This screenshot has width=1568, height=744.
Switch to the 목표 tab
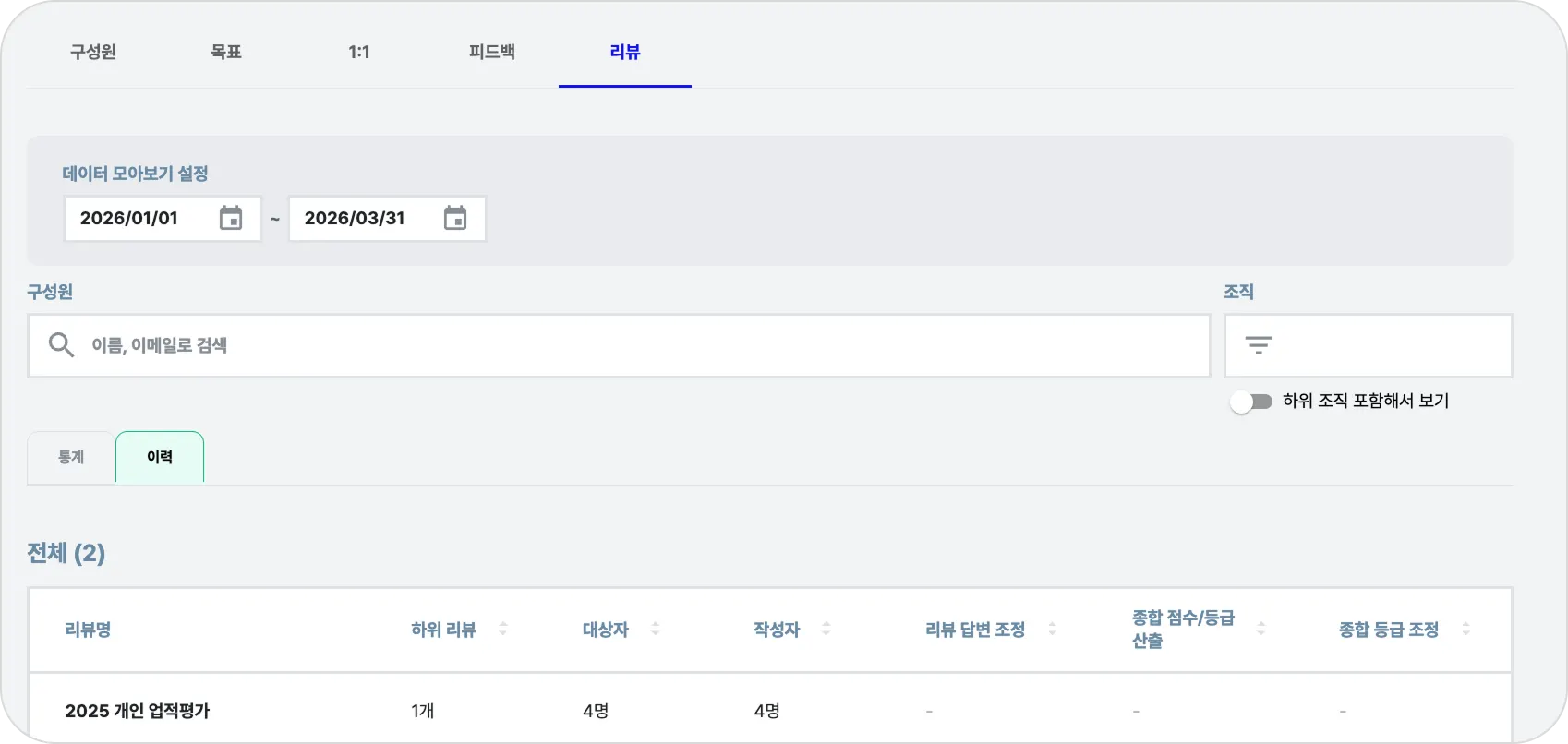point(226,52)
